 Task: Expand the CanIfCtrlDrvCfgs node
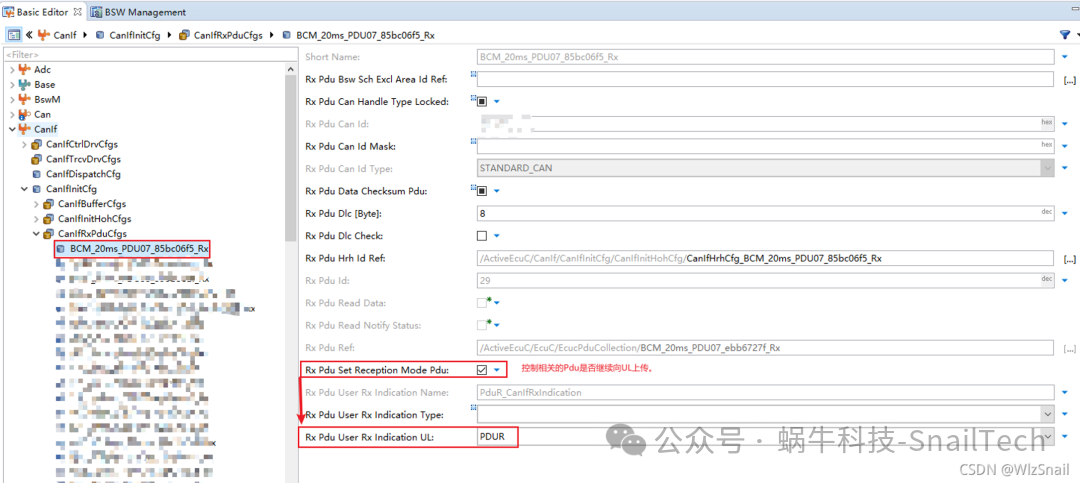click(24, 145)
